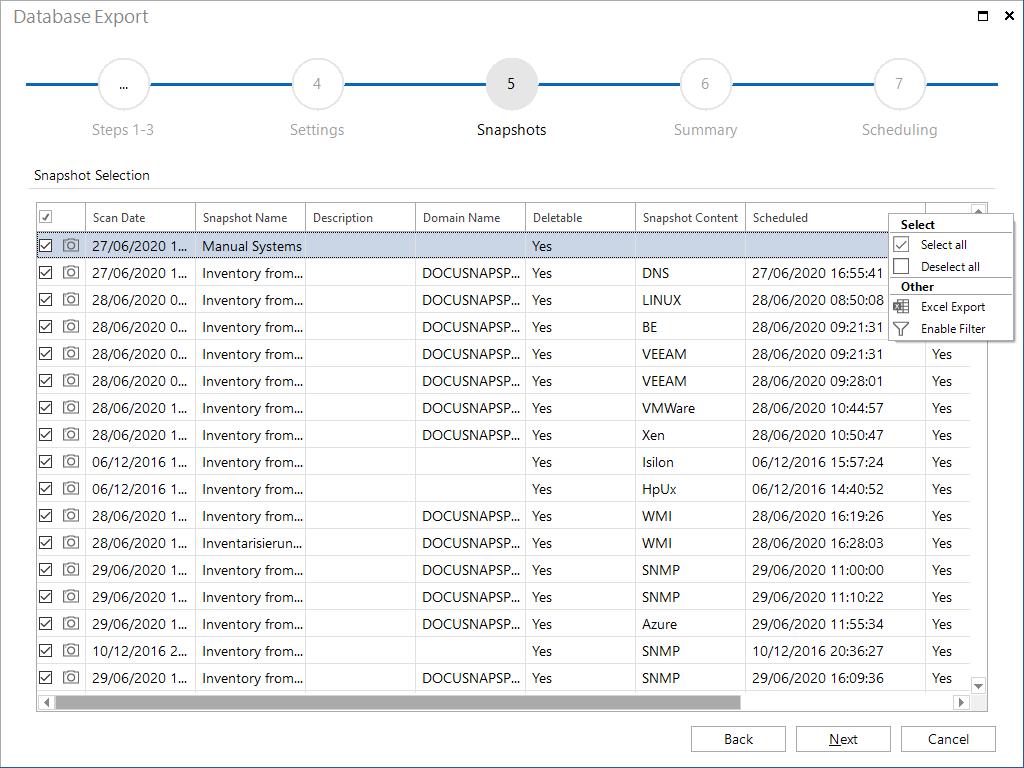Click the Enable Filter funnel icon

tap(901, 328)
